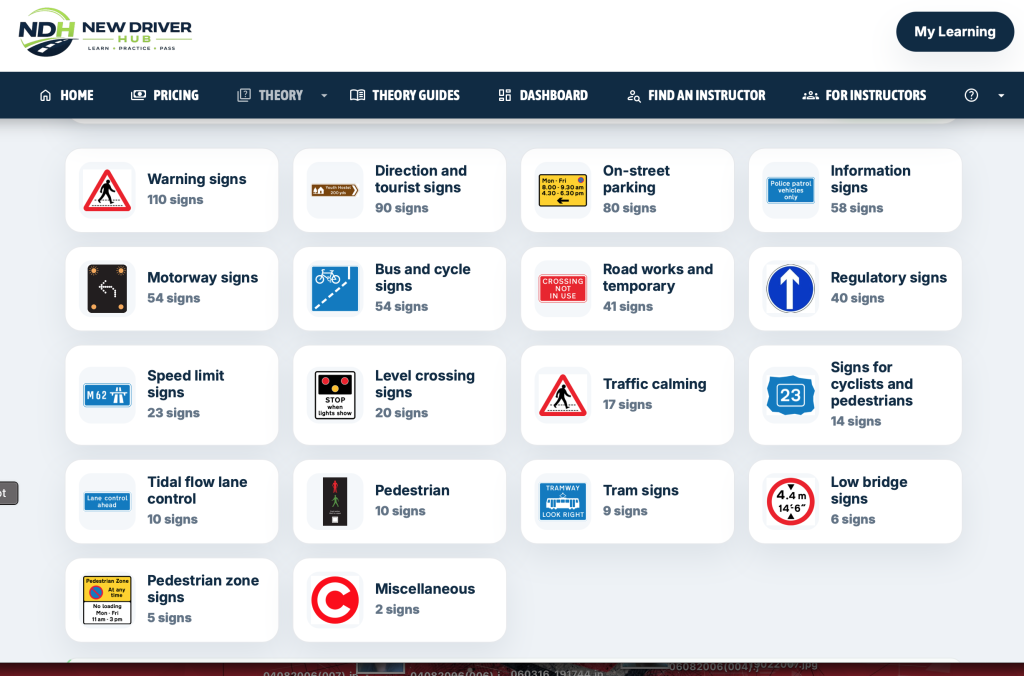
Task: Click the brown tourist direction sign icon
Action: tap(335, 190)
